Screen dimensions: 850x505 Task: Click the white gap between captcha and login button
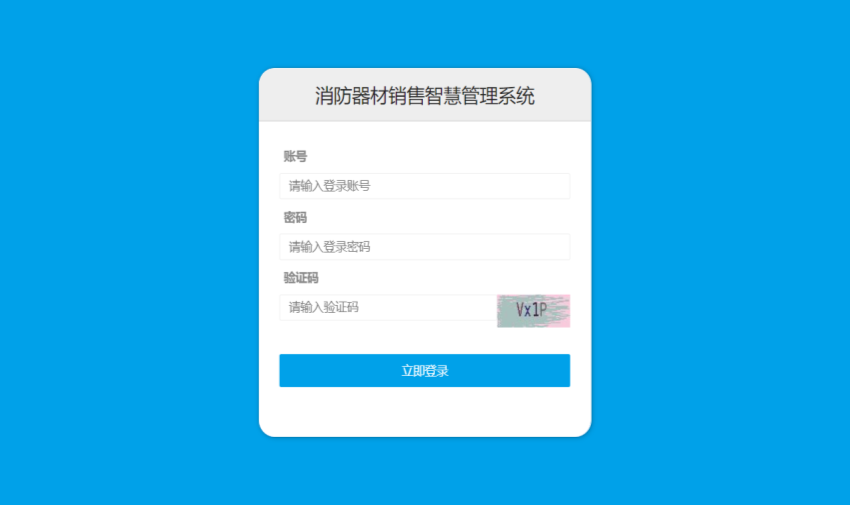[x=424, y=341]
